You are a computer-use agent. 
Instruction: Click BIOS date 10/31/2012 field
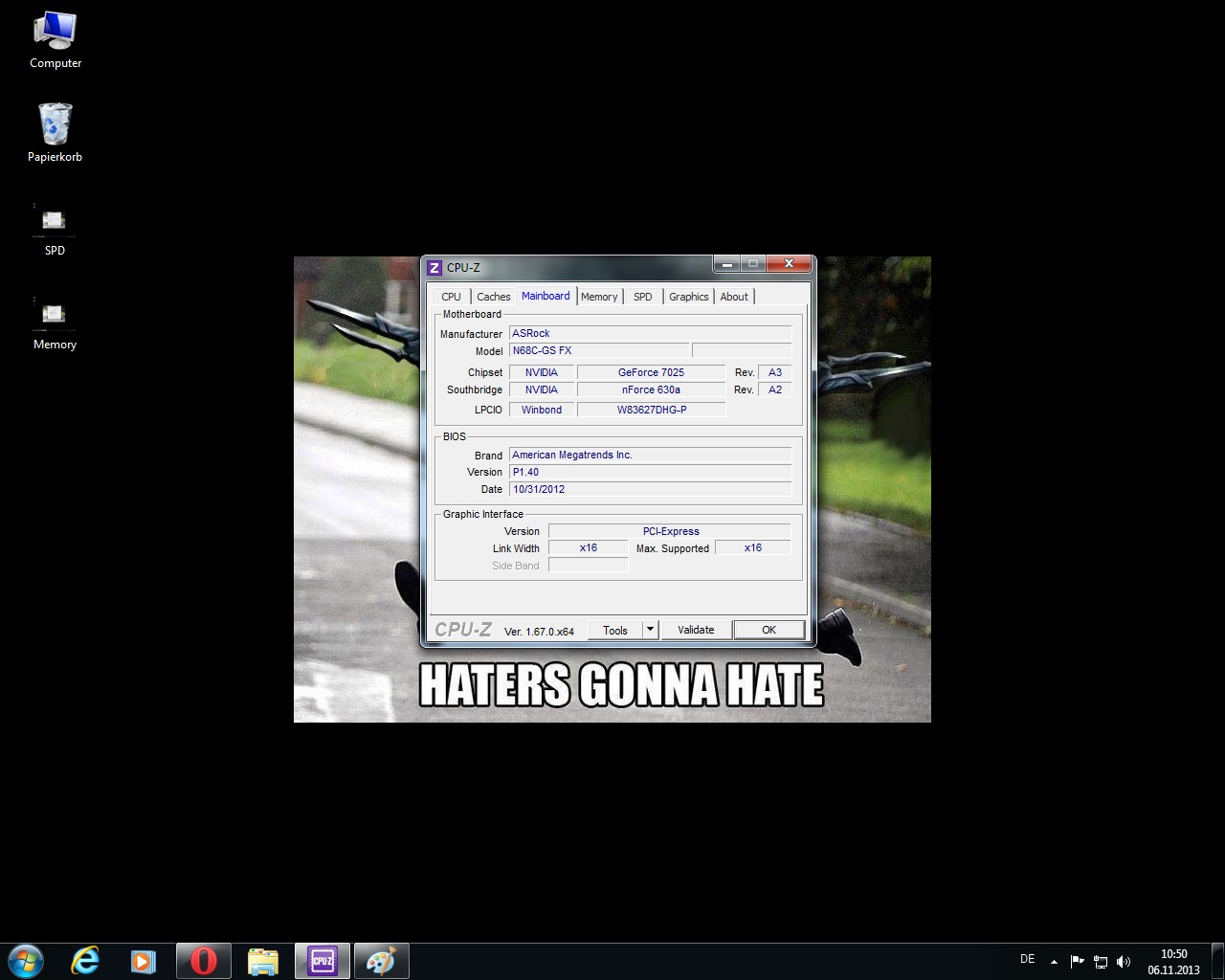[x=651, y=489]
